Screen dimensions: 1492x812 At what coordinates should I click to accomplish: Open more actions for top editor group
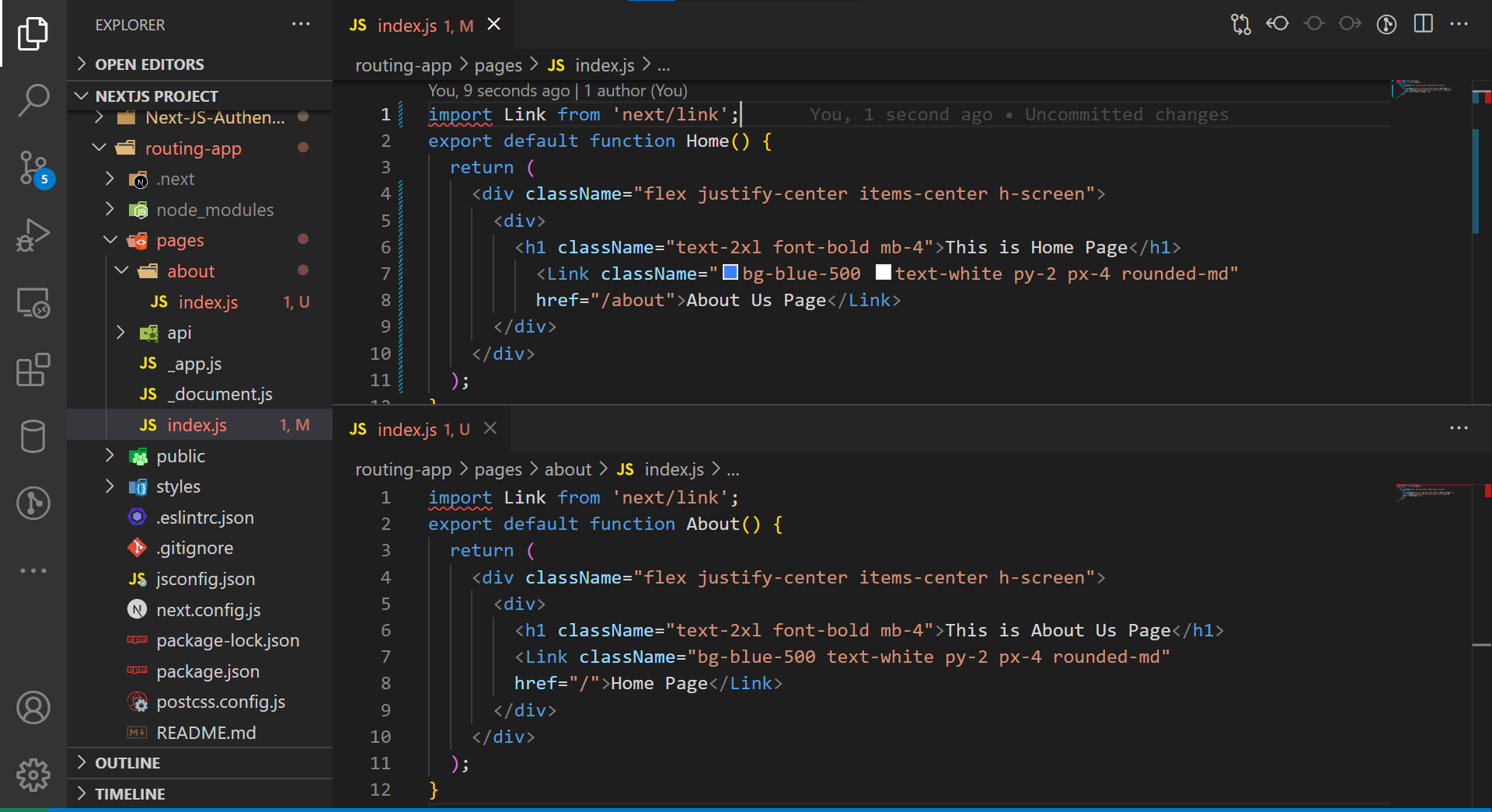(1459, 24)
